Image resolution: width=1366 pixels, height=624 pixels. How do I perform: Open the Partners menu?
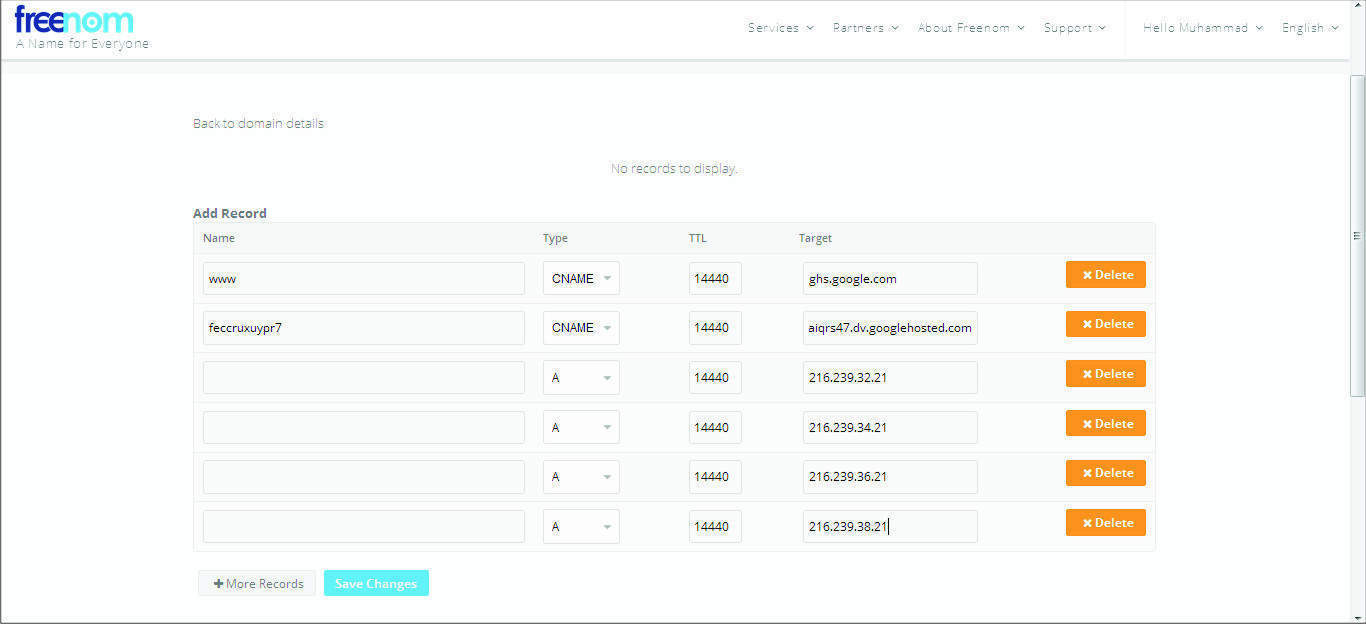pos(866,28)
